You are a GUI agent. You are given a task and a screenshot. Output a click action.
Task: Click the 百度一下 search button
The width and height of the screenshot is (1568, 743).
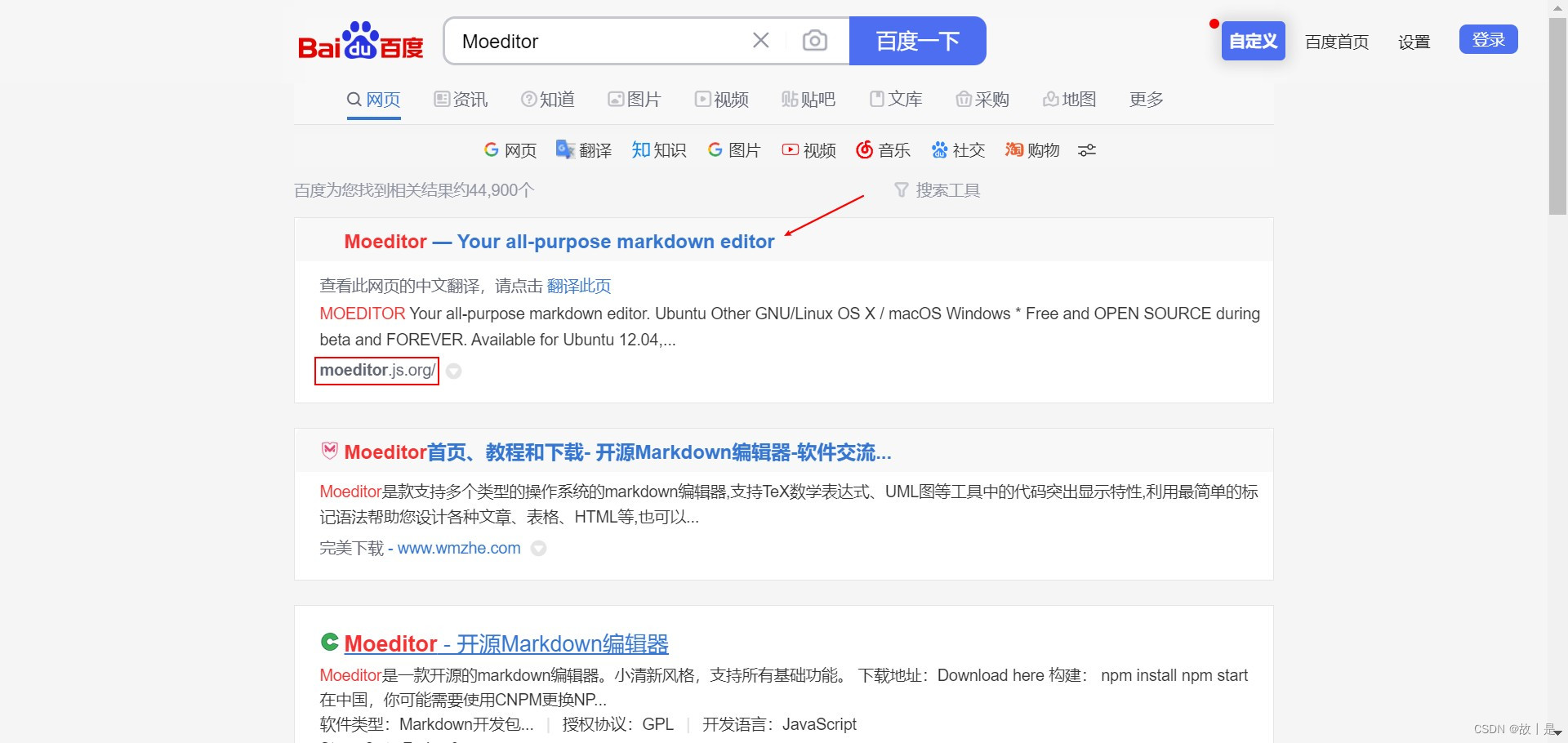click(x=917, y=41)
